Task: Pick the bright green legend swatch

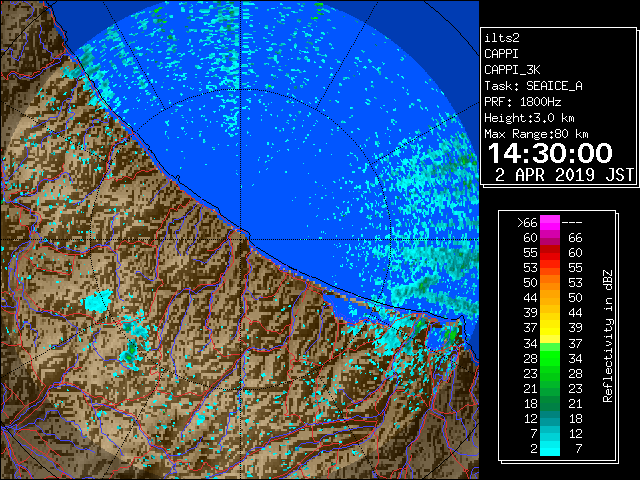Action: tap(550, 358)
